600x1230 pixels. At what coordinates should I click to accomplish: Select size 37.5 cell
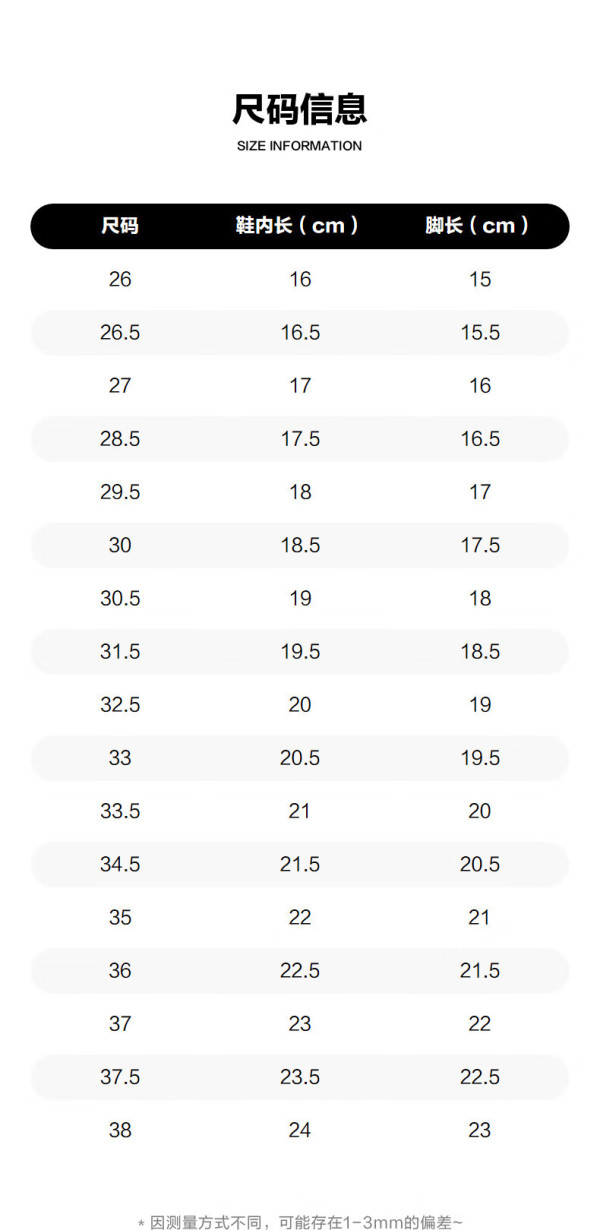120,1077
